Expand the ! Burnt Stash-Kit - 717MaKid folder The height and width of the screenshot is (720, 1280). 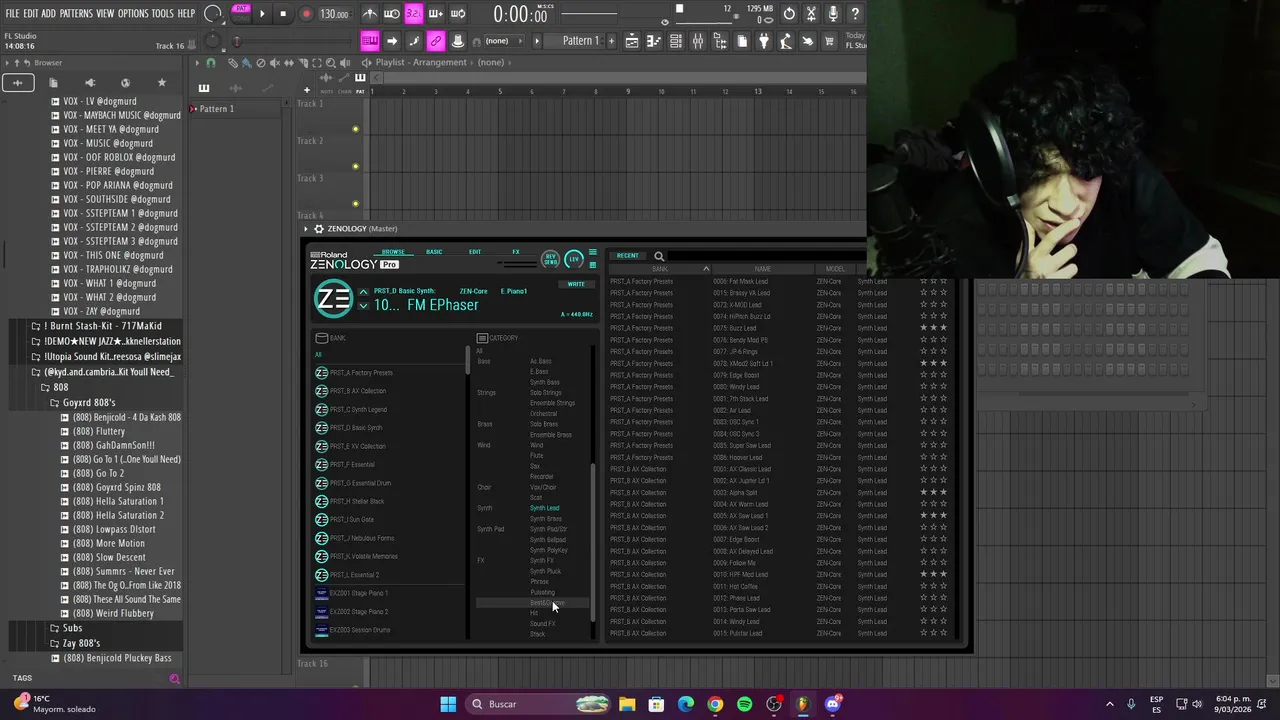(96, 326)
